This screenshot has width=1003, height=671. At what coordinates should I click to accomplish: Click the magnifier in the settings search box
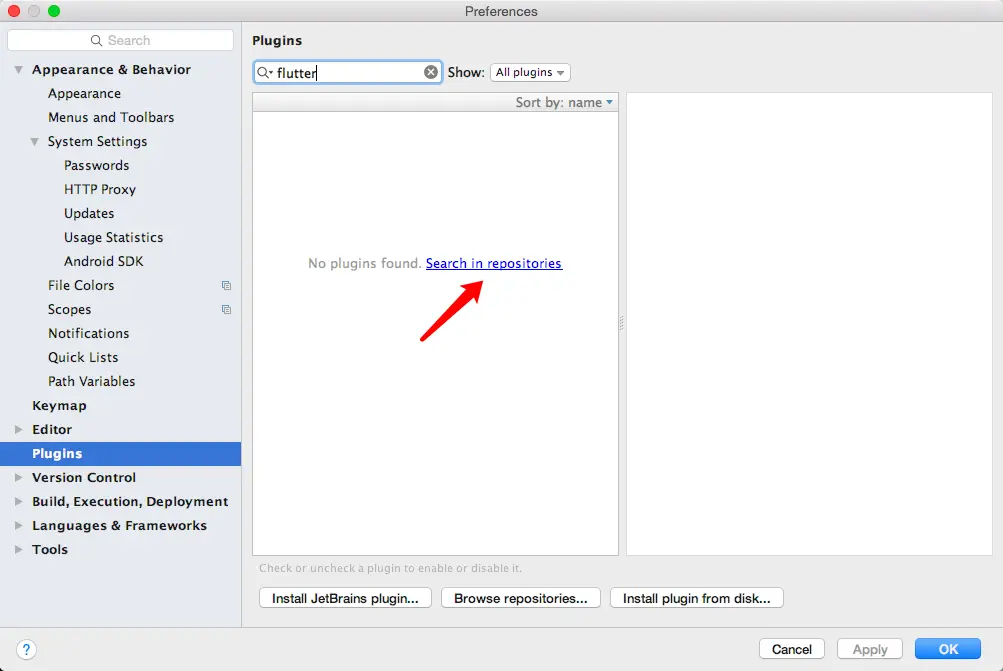96,40
